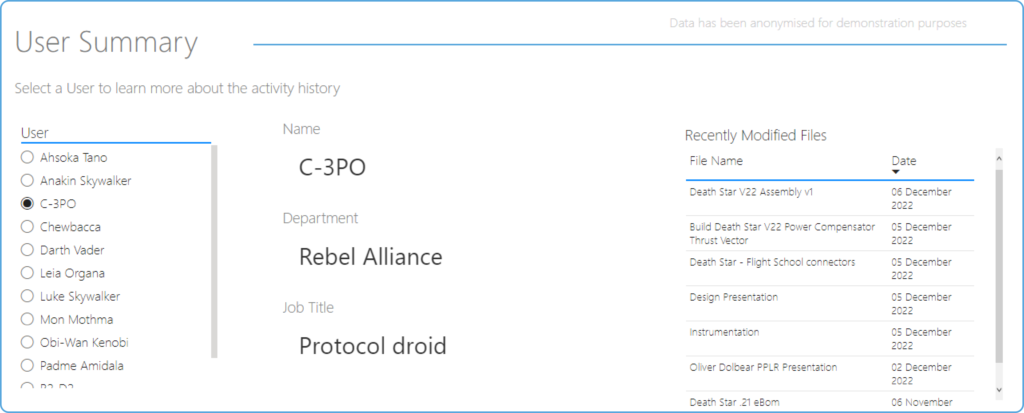This screenshot has width=1024, height=413.
Task: Click the Recently Modified Files scrollbar thumb
Action: (999, 265)
